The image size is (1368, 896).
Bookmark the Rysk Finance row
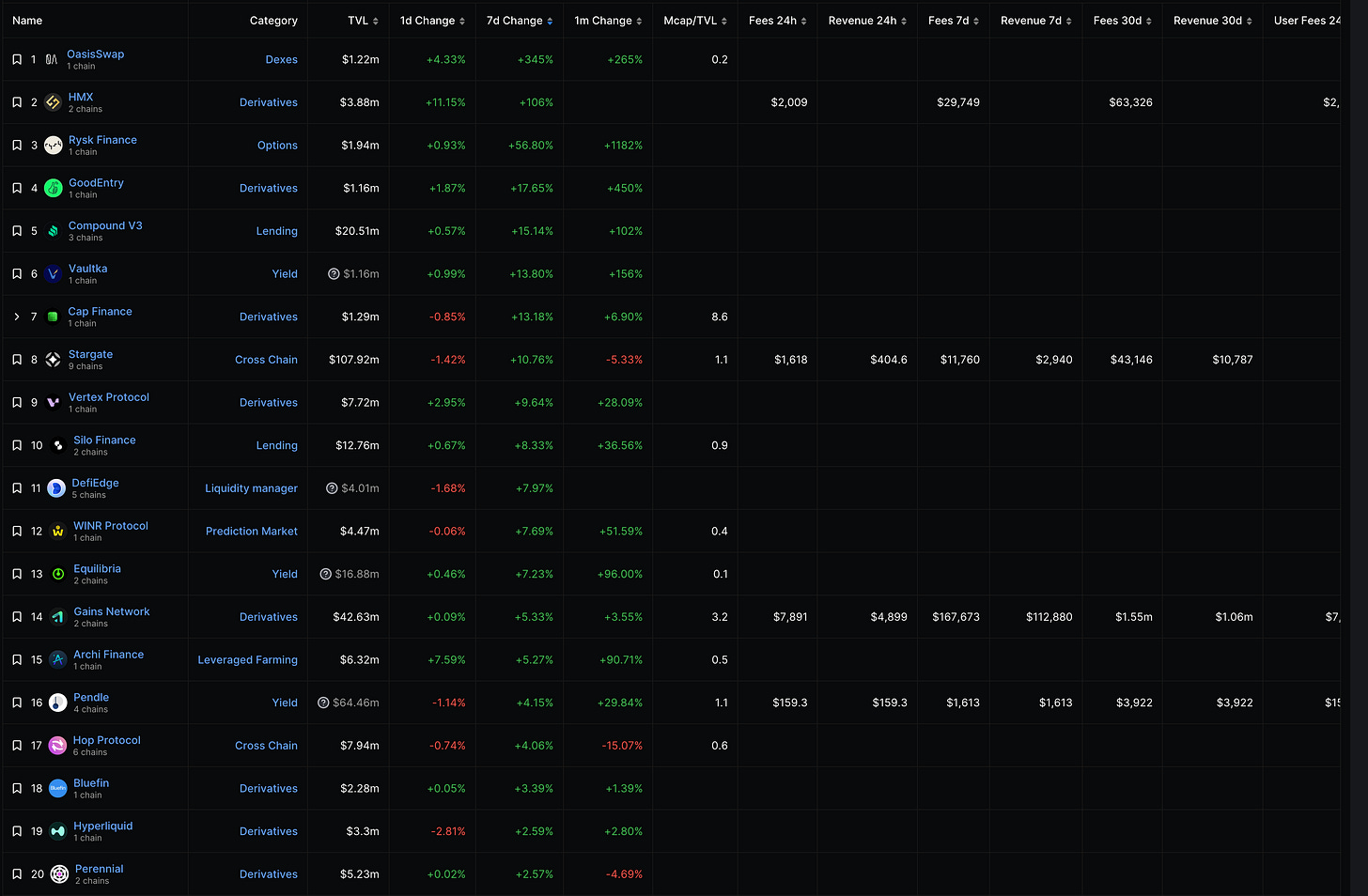pos(17,146)
